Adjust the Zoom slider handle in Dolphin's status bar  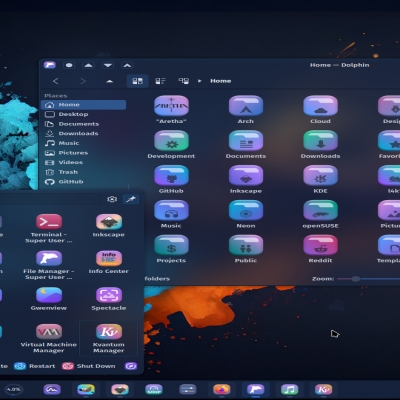[x=356, y=279]
